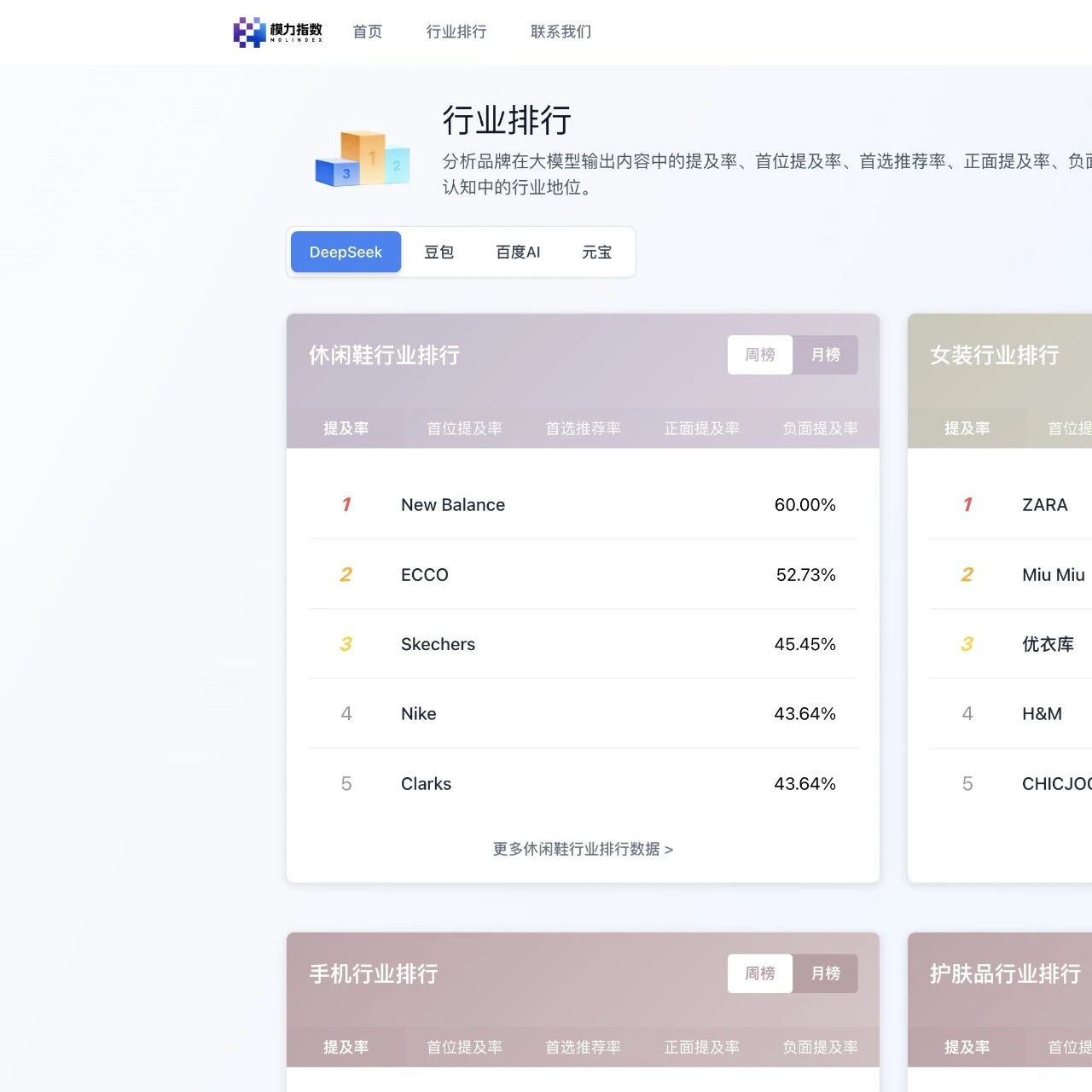The width and height of the screenshot is (1092, 1092).
Task: Click the 模力指数 logo
Action: 278,32
